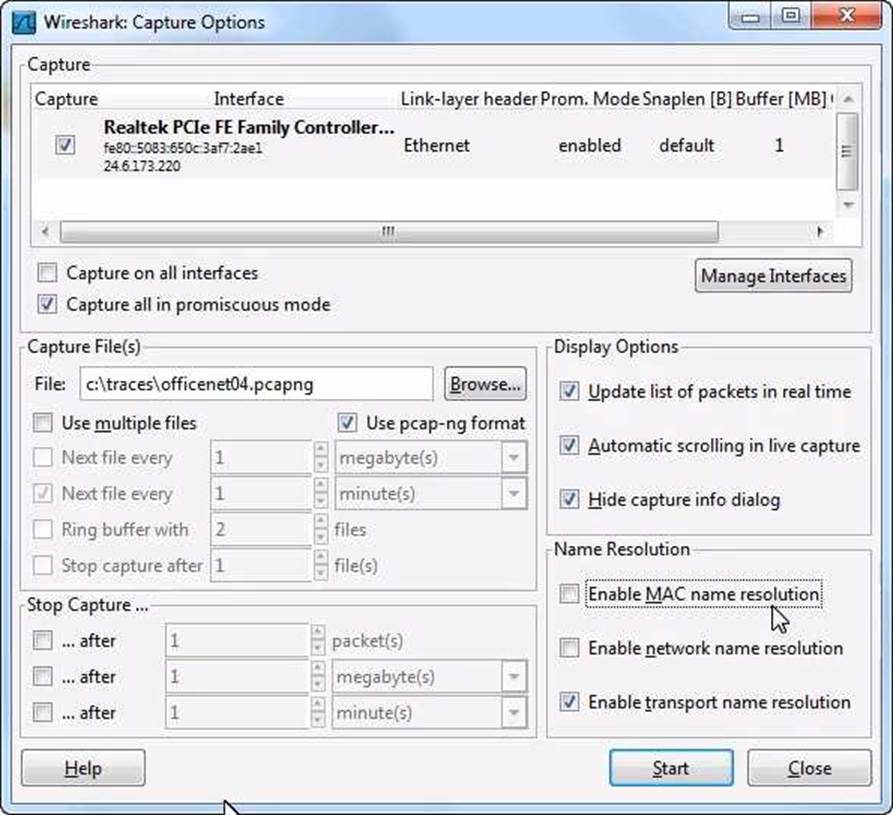Click interface list scroll left arrow
Viewport: 893px width, 815px height.
(x=45, y=231)
